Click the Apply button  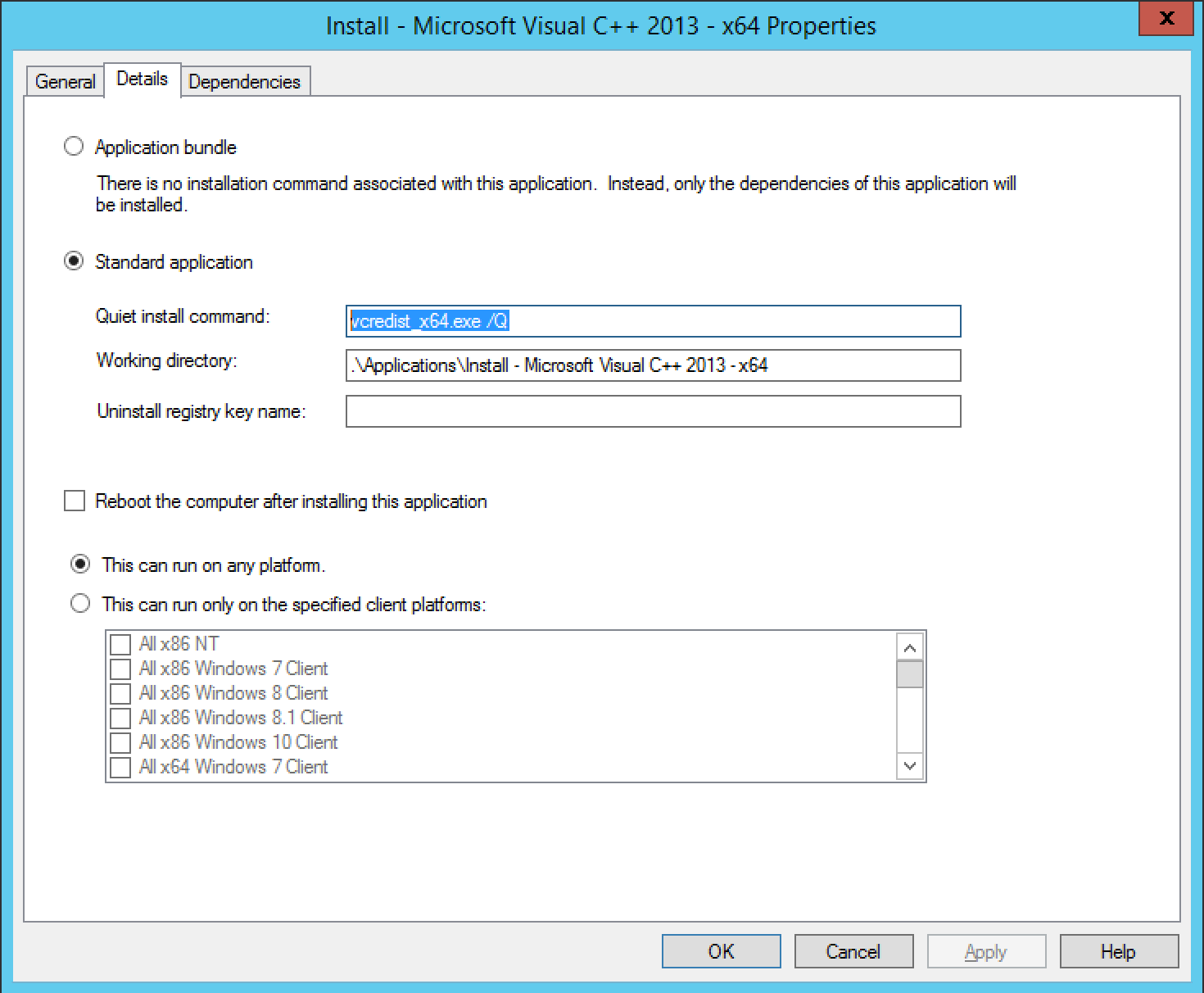click(986, 951)
